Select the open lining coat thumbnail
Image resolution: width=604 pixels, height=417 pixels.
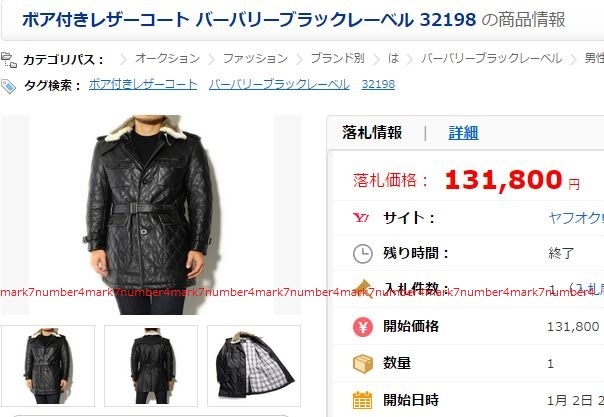[x=254, y=366]
